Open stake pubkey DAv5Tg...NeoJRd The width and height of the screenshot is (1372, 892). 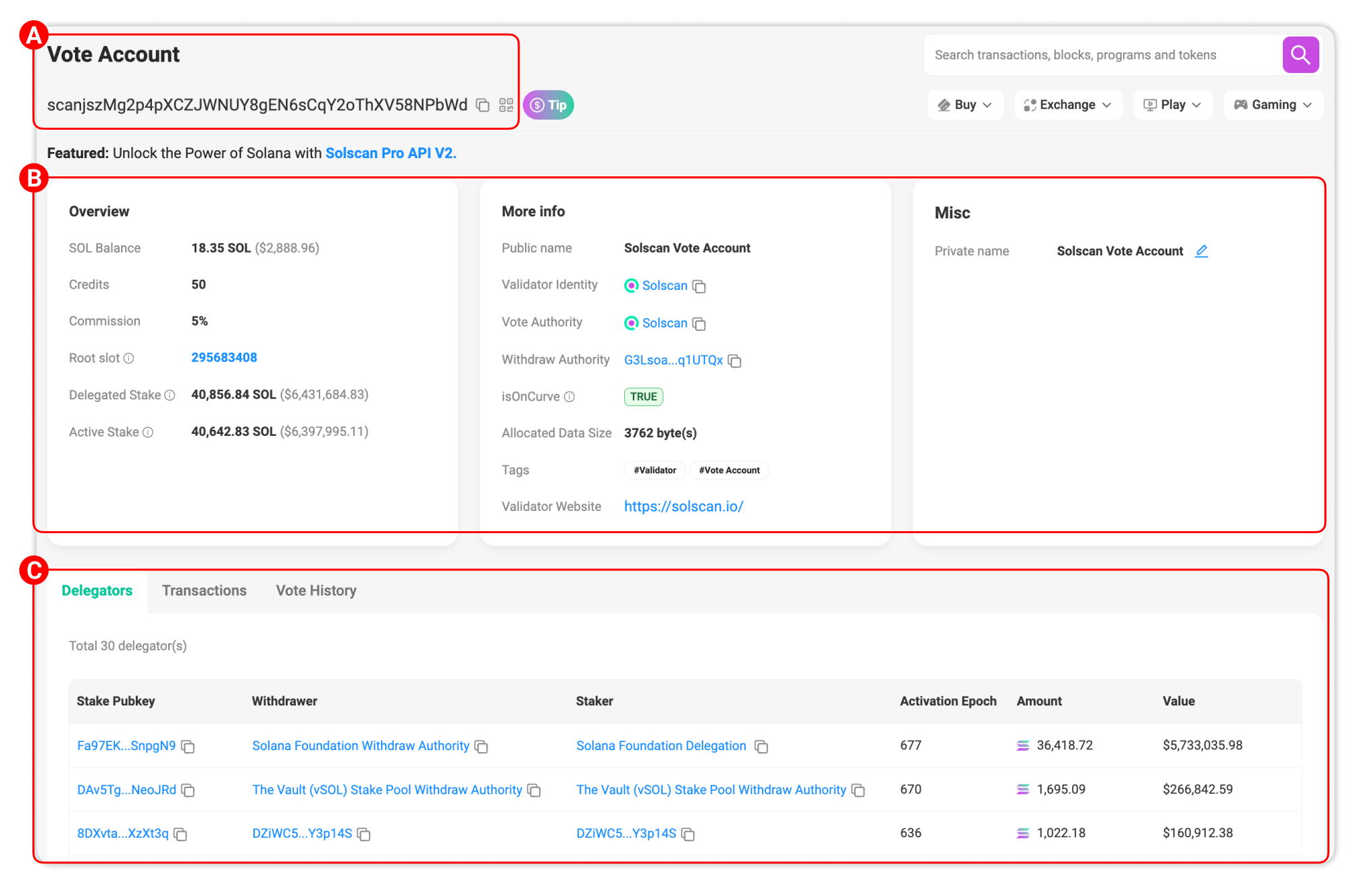tap(126, 789)
